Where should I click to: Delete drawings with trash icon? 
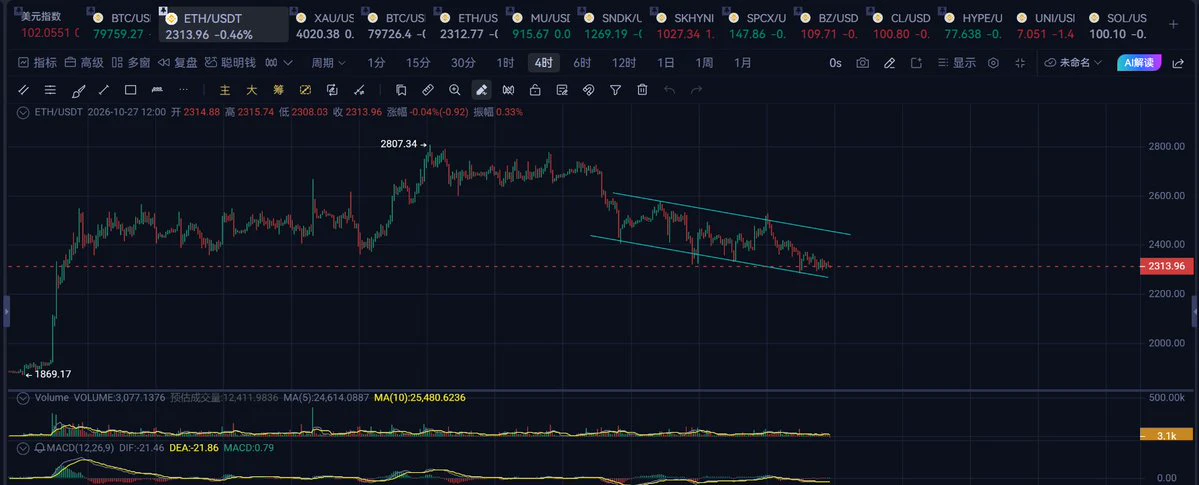point(642,90)
